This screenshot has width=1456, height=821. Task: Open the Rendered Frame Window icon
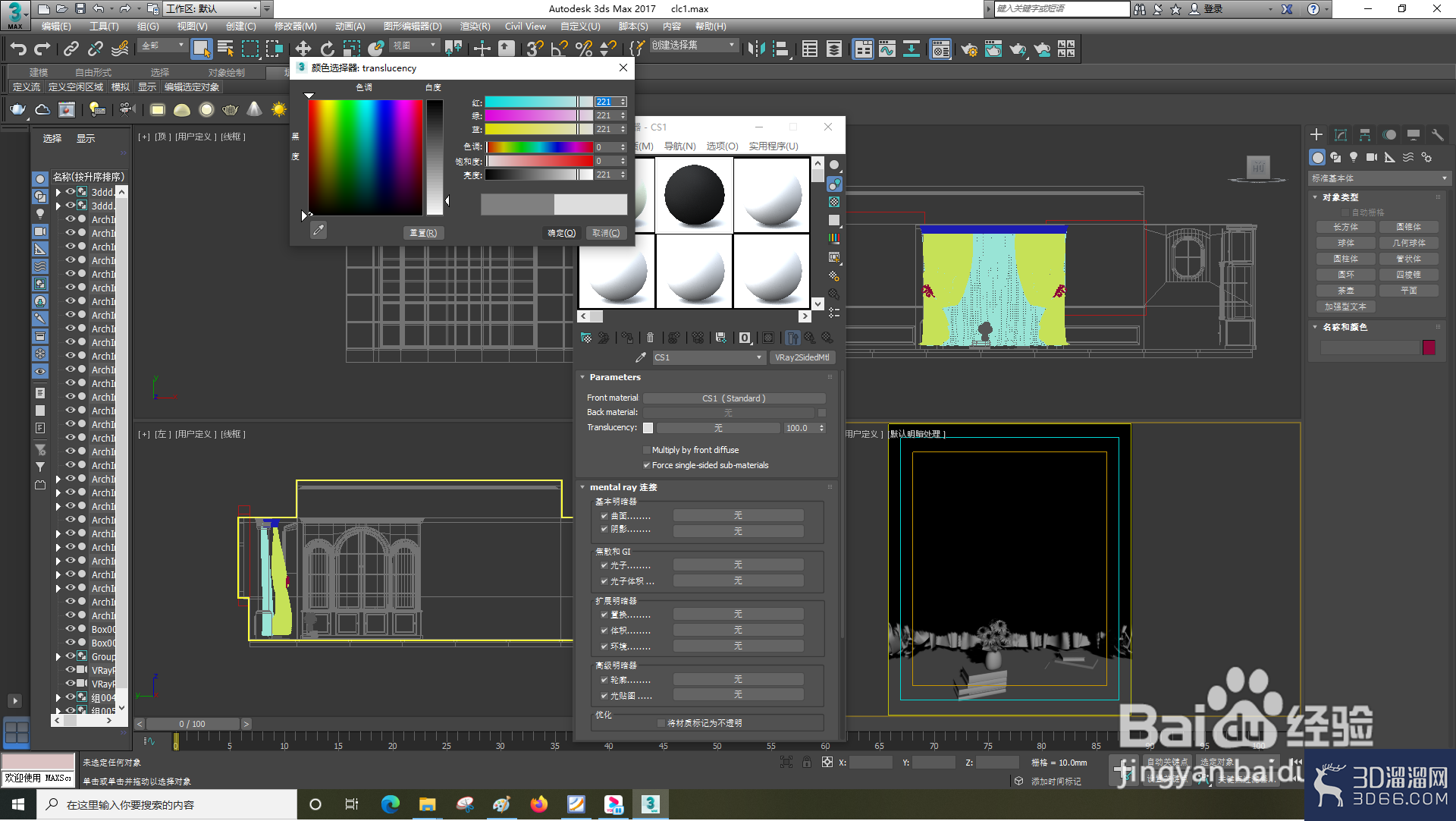click(993, 49)
